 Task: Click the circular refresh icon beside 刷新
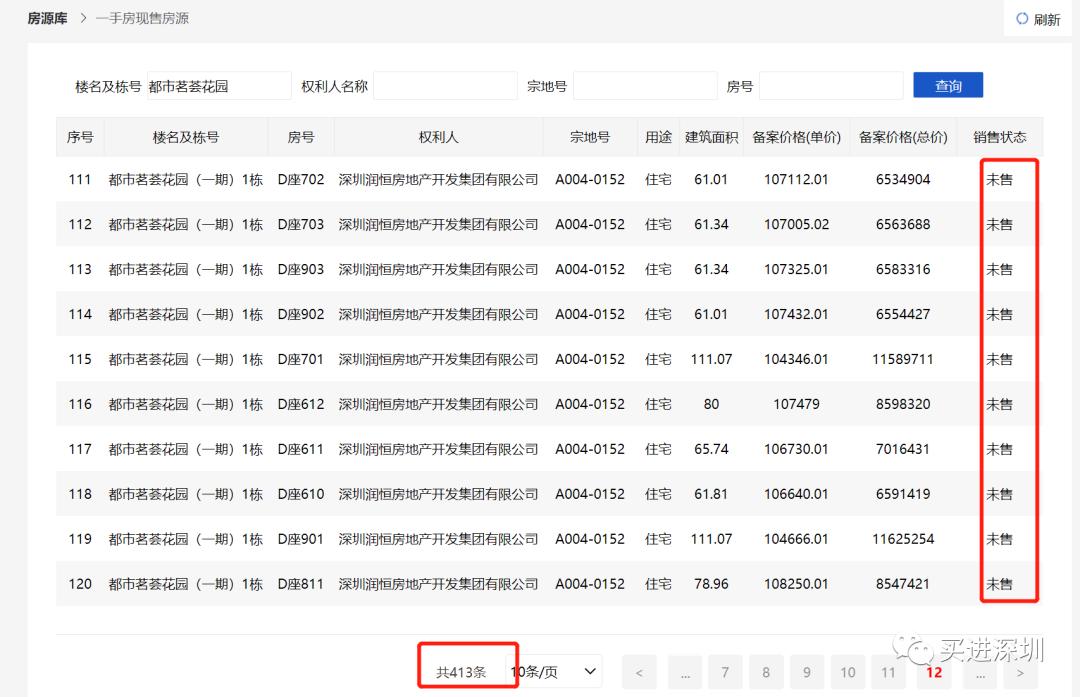click(x=1021, y=18)
